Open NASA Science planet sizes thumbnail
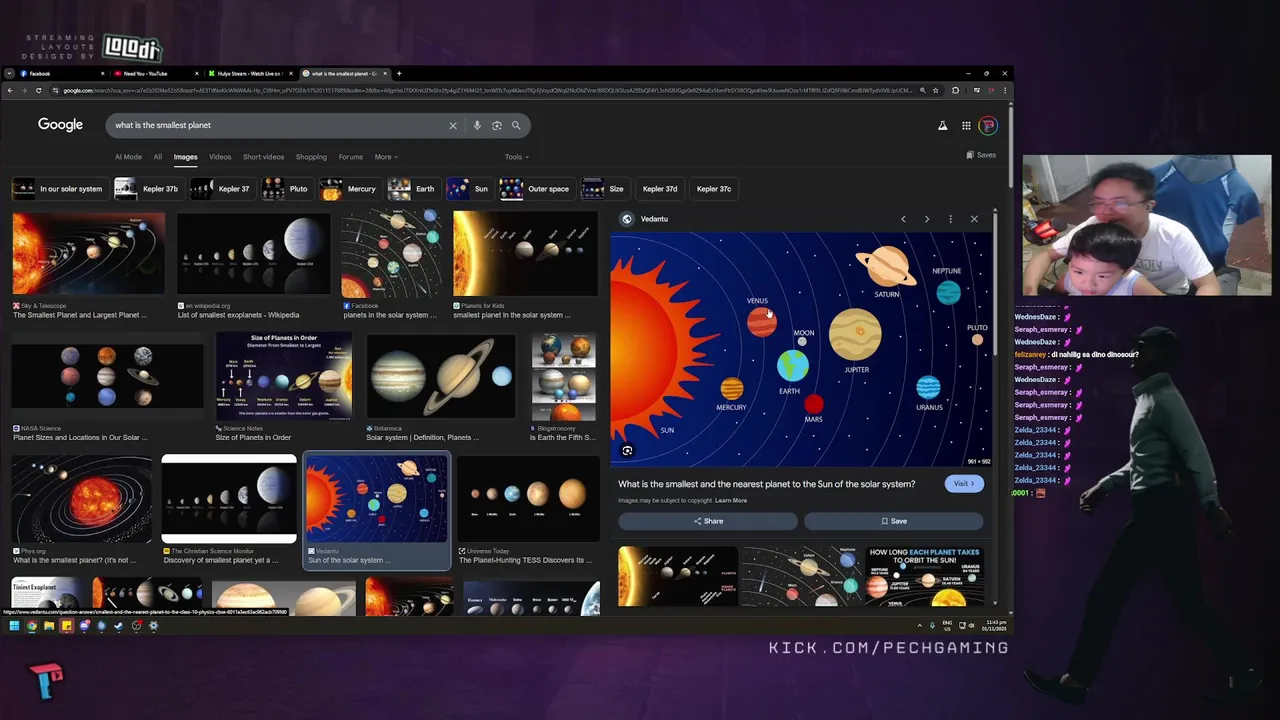 tap(107, 376)
